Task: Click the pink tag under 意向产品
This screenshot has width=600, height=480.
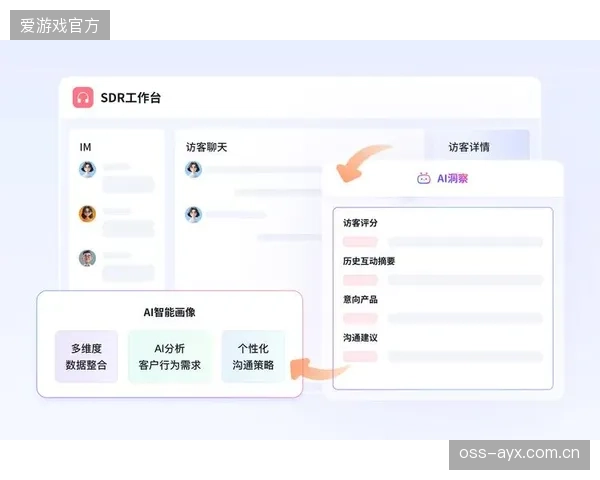Action: pyautogui.click(x=360, y=318)
